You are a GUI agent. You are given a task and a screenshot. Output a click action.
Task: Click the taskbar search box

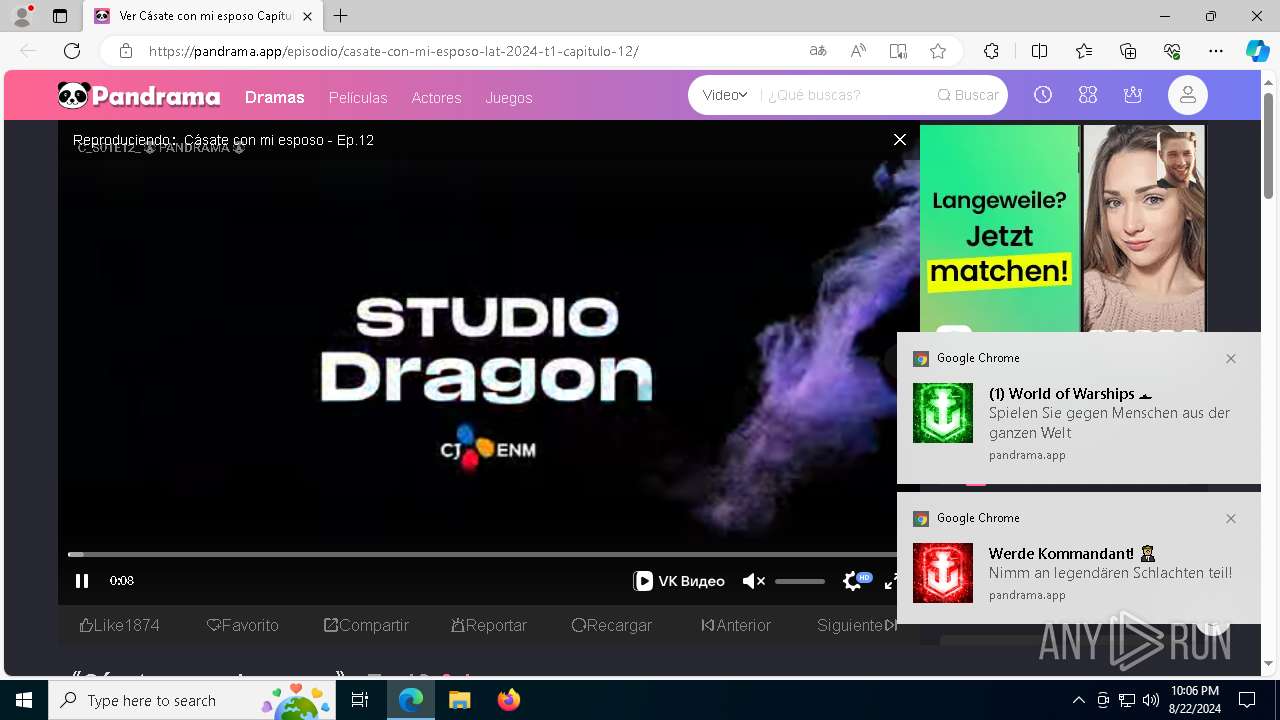coord(191,700)
